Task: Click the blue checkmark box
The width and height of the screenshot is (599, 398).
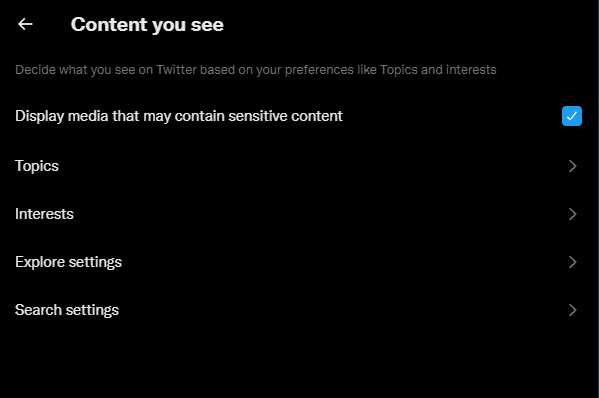Action: [571, 116]
